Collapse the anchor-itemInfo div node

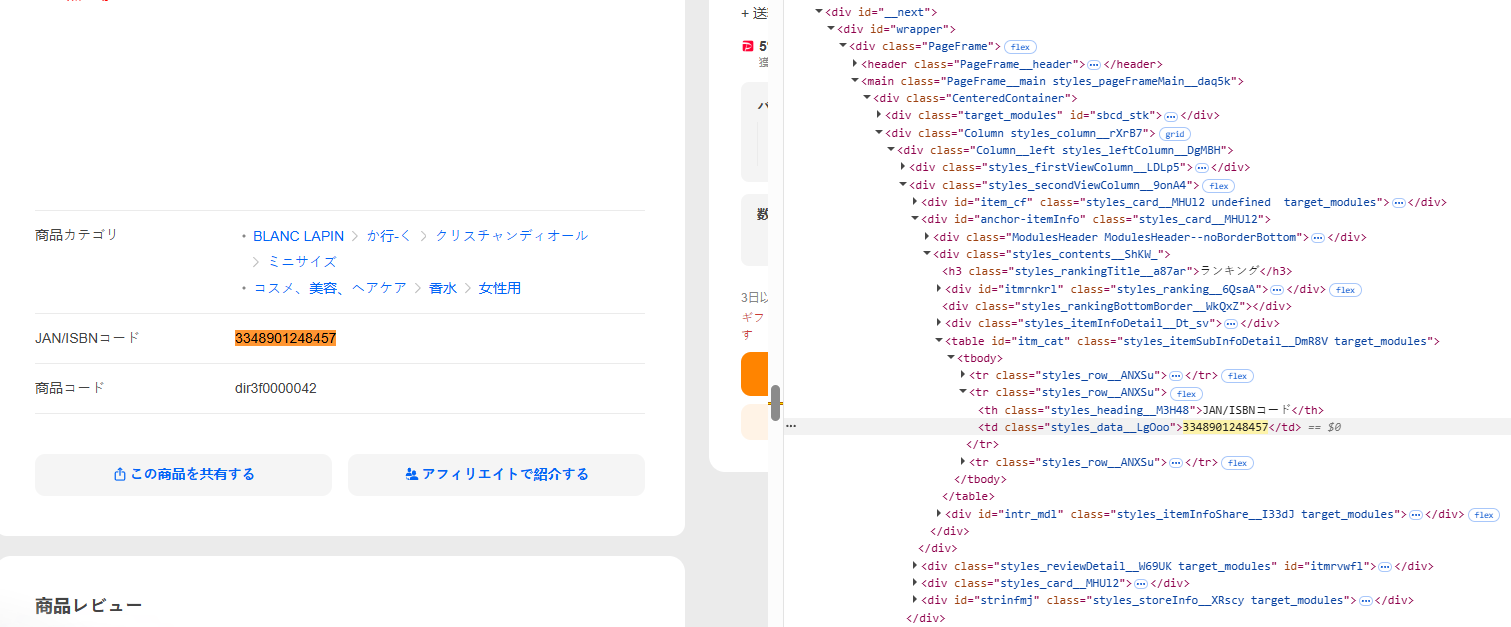click(x=915, y=219)
